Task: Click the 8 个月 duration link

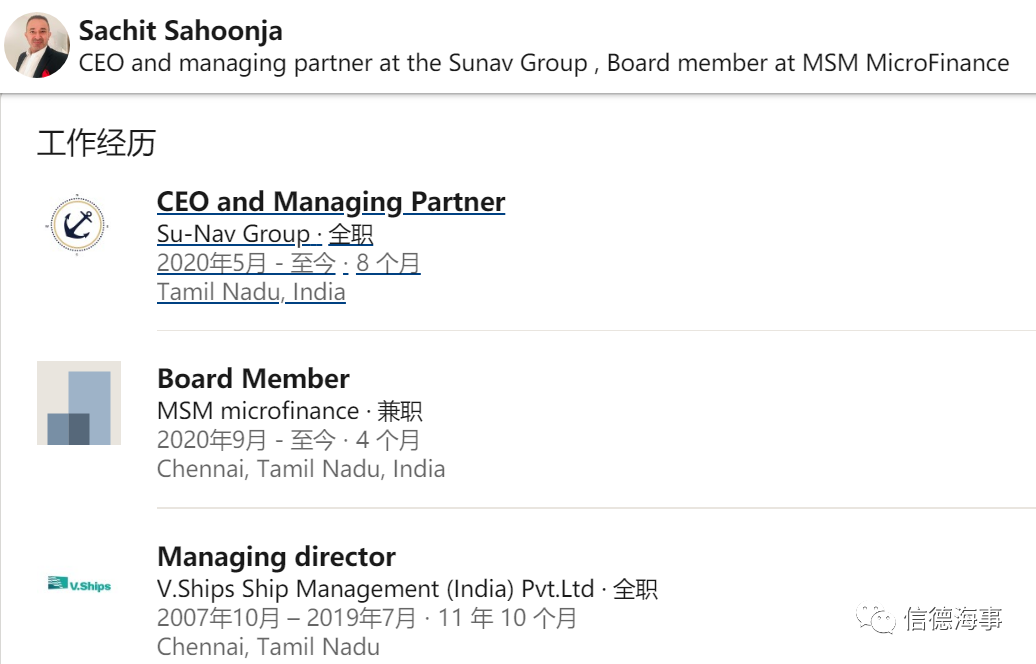Action: click(x=388, y=263)
